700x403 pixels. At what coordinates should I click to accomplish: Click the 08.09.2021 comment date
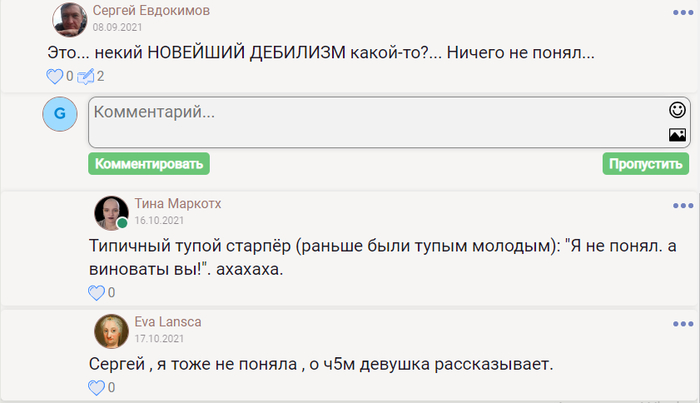click(x=112, y=28)
